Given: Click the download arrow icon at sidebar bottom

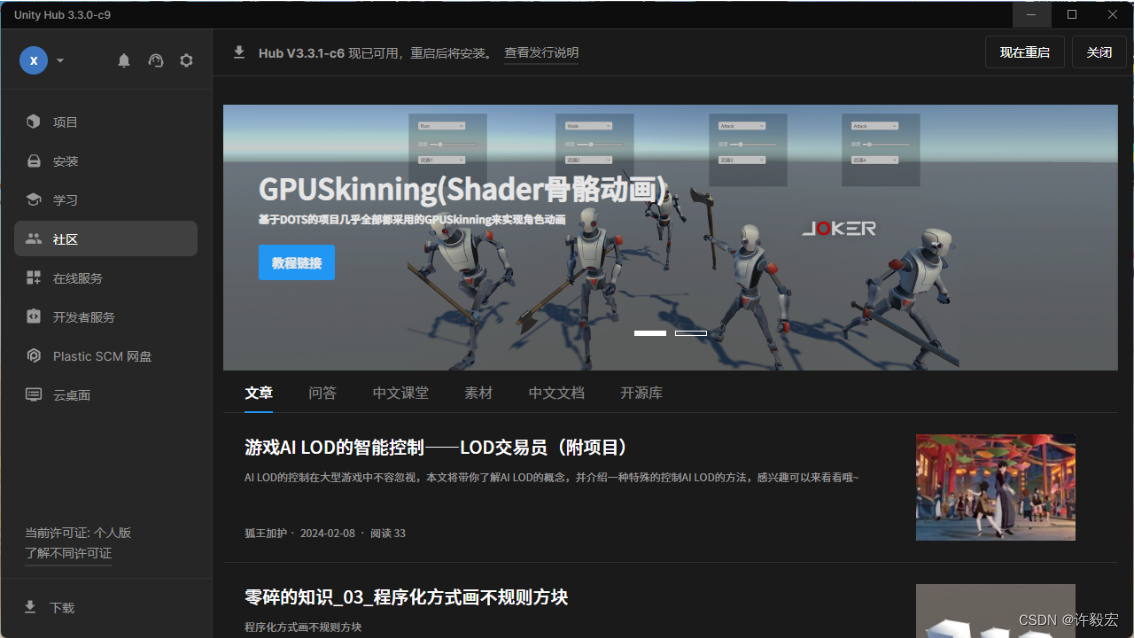Looking at the screenshot, I should point(30,607).
